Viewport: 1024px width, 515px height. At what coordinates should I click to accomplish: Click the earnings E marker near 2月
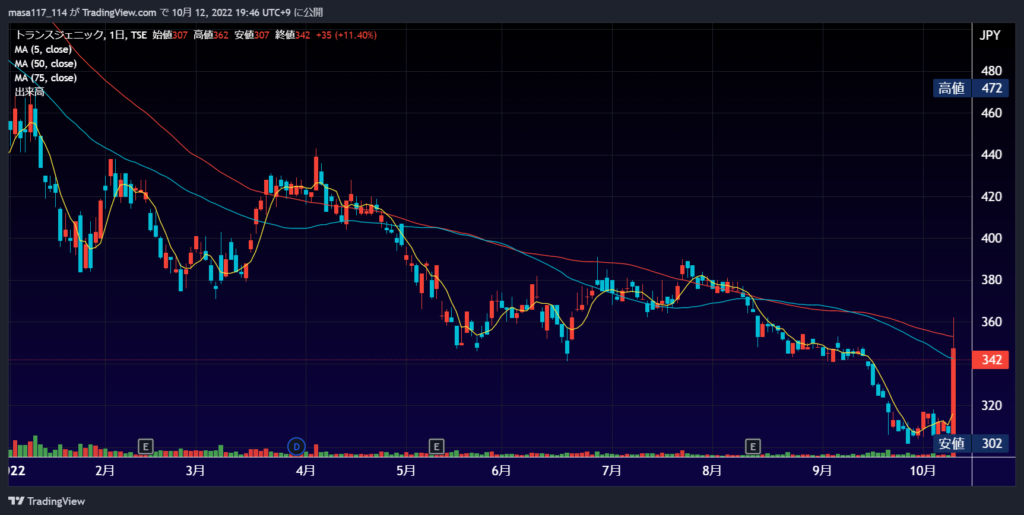coord(146,446)
